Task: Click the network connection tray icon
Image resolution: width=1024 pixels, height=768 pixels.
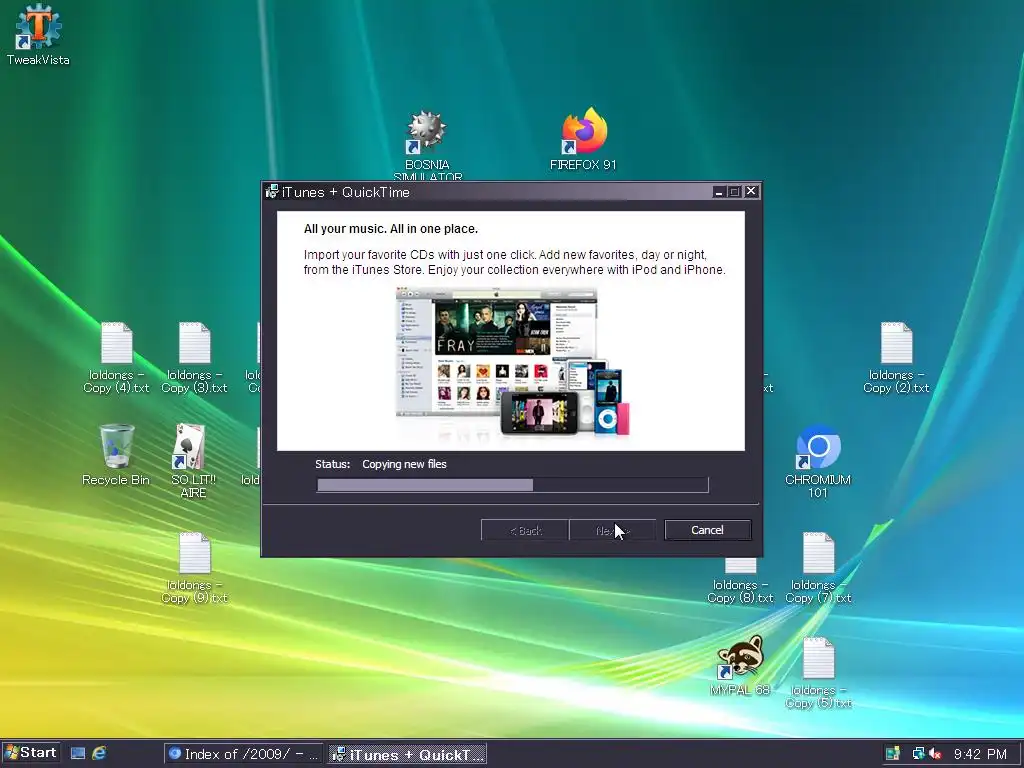Action: tap(918, 754)
